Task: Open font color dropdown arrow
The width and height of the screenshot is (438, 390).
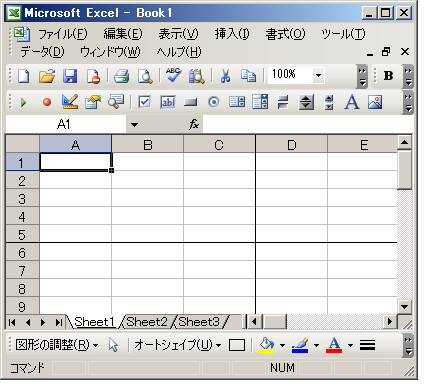Action: pos(350,345)
